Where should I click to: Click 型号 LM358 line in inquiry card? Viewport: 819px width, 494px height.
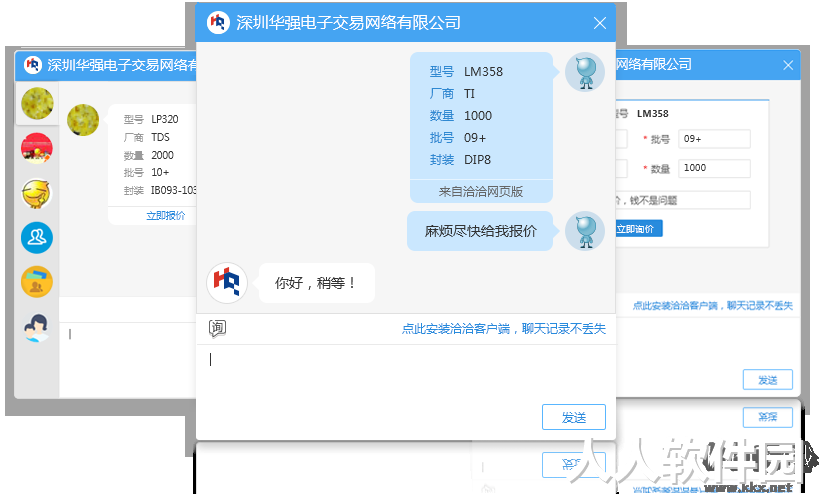[466, 72]
